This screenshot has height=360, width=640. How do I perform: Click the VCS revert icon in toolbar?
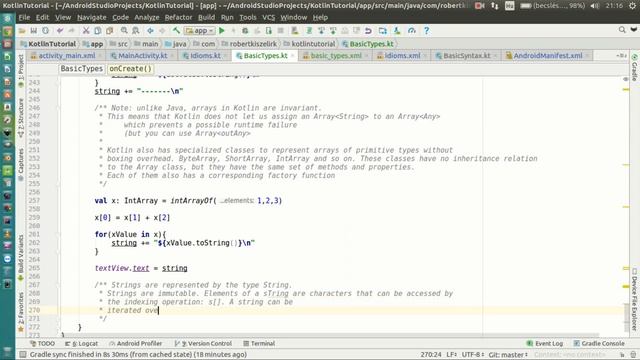click(368, 31)
